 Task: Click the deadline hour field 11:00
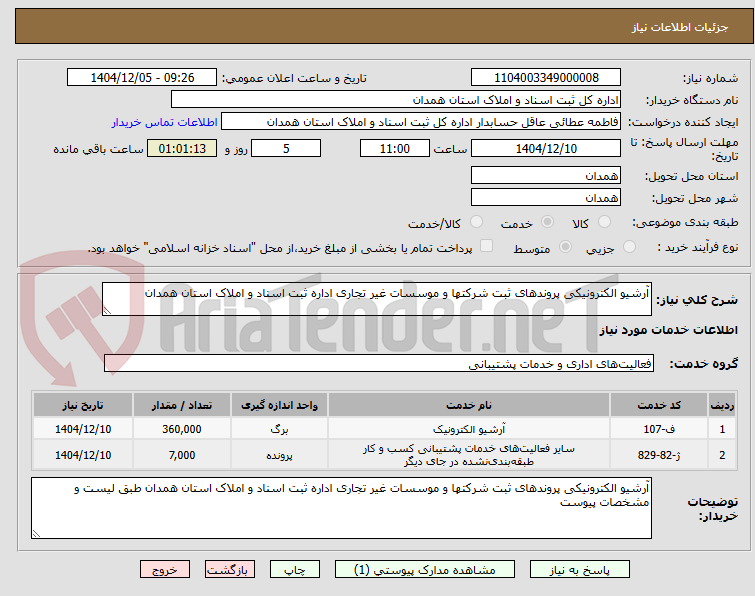click(x=394, y=148)
